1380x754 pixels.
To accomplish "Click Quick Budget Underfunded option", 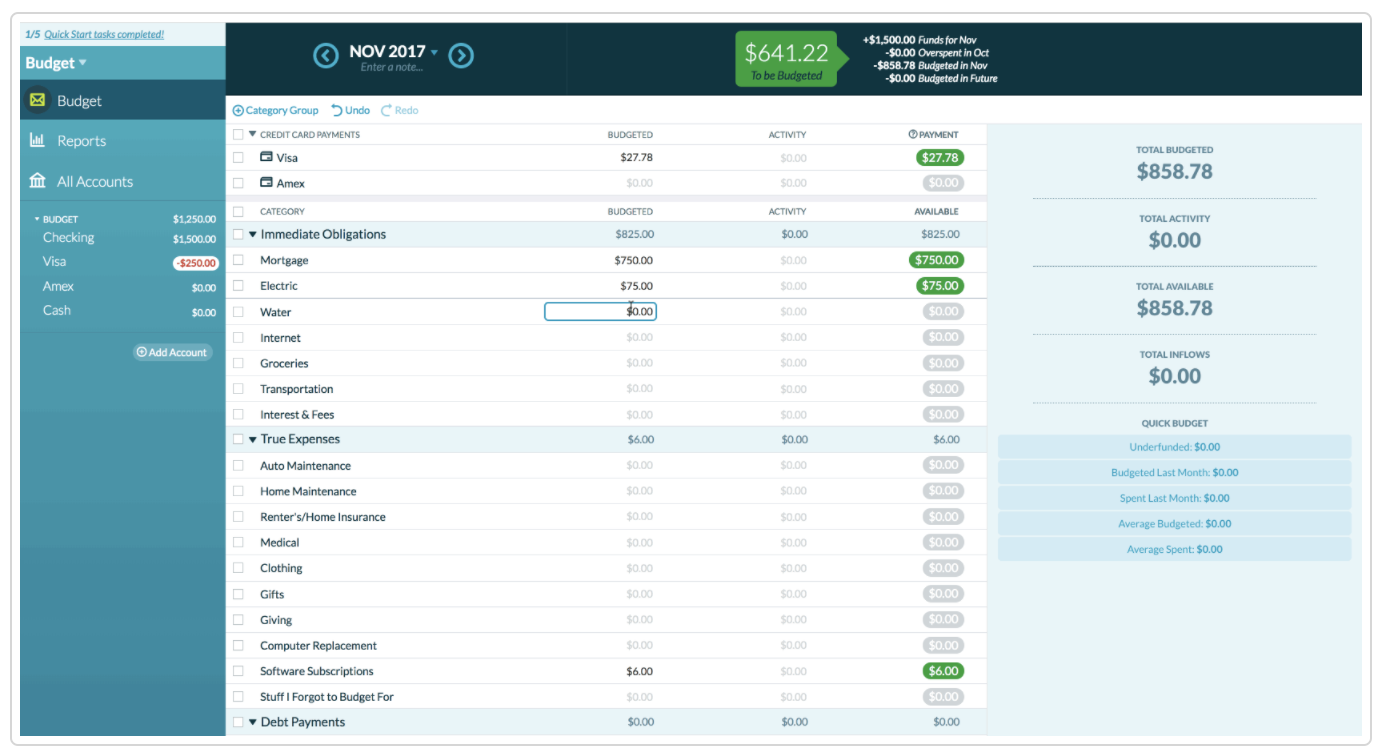I will 1174,447.
